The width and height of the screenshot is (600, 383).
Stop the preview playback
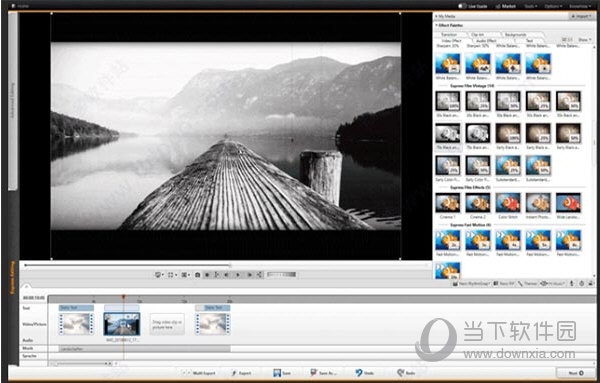[207, 275]
